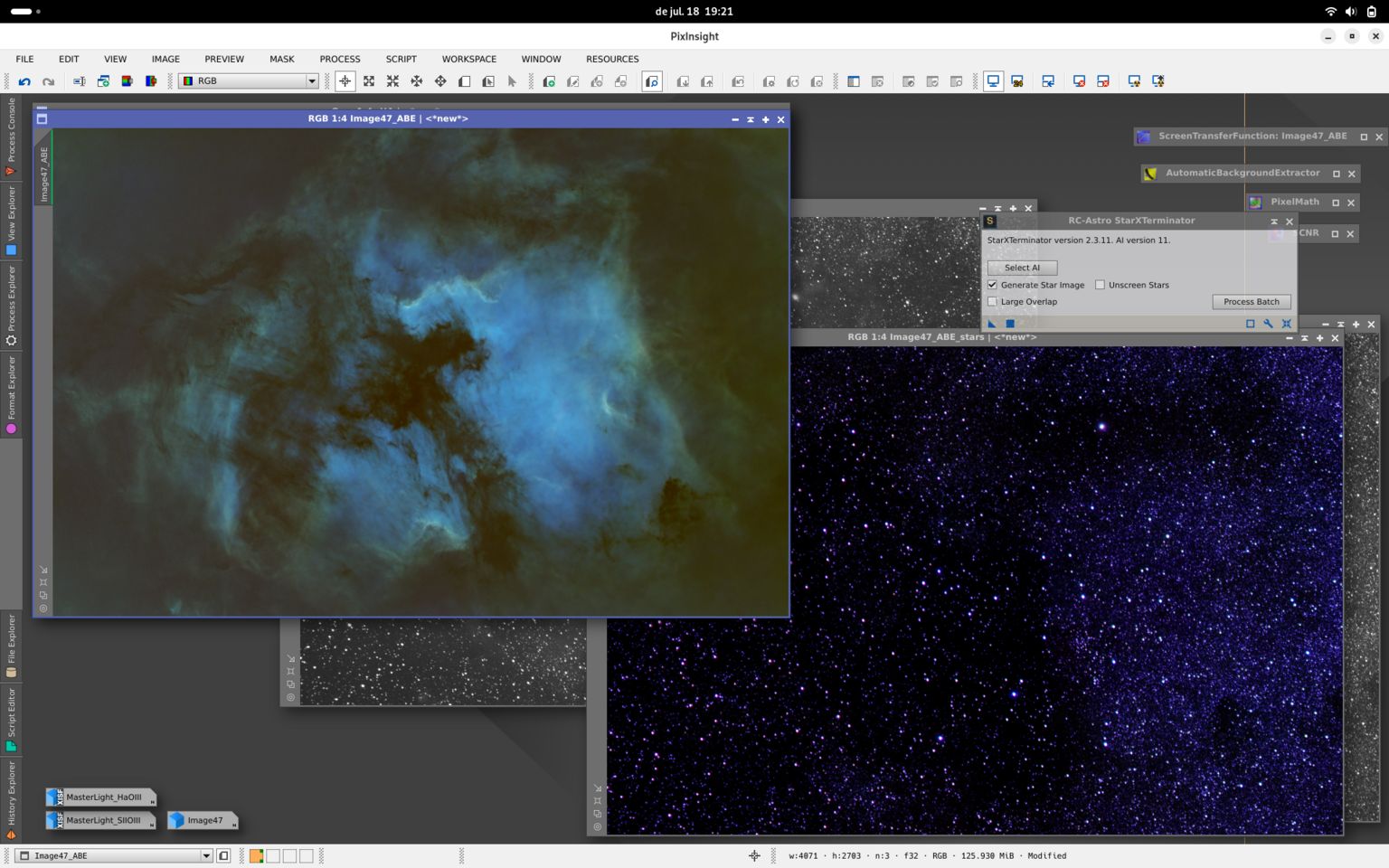Click StarXTerminator apply global square icon
Screen dimensions: 1389x868
[x=1010, y=324]
